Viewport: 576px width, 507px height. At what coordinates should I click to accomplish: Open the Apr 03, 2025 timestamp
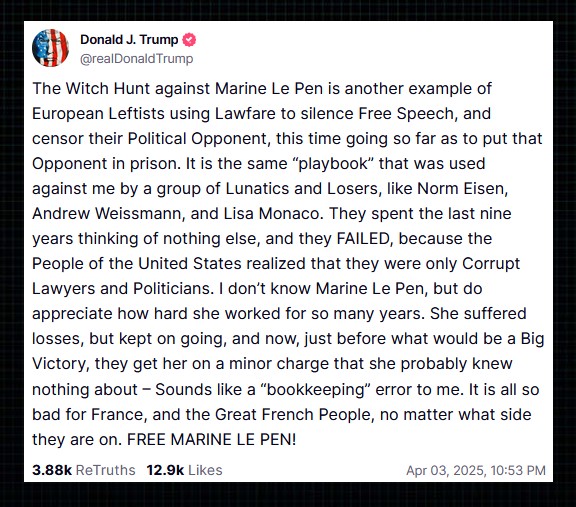point(476,470)
